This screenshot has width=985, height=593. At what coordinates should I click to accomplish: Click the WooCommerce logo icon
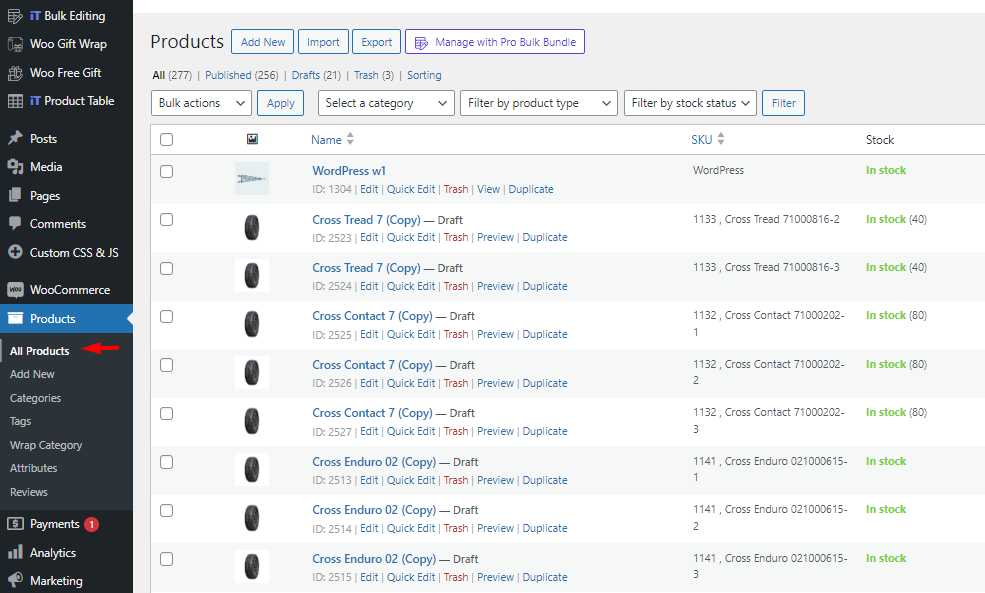point(15,290)
